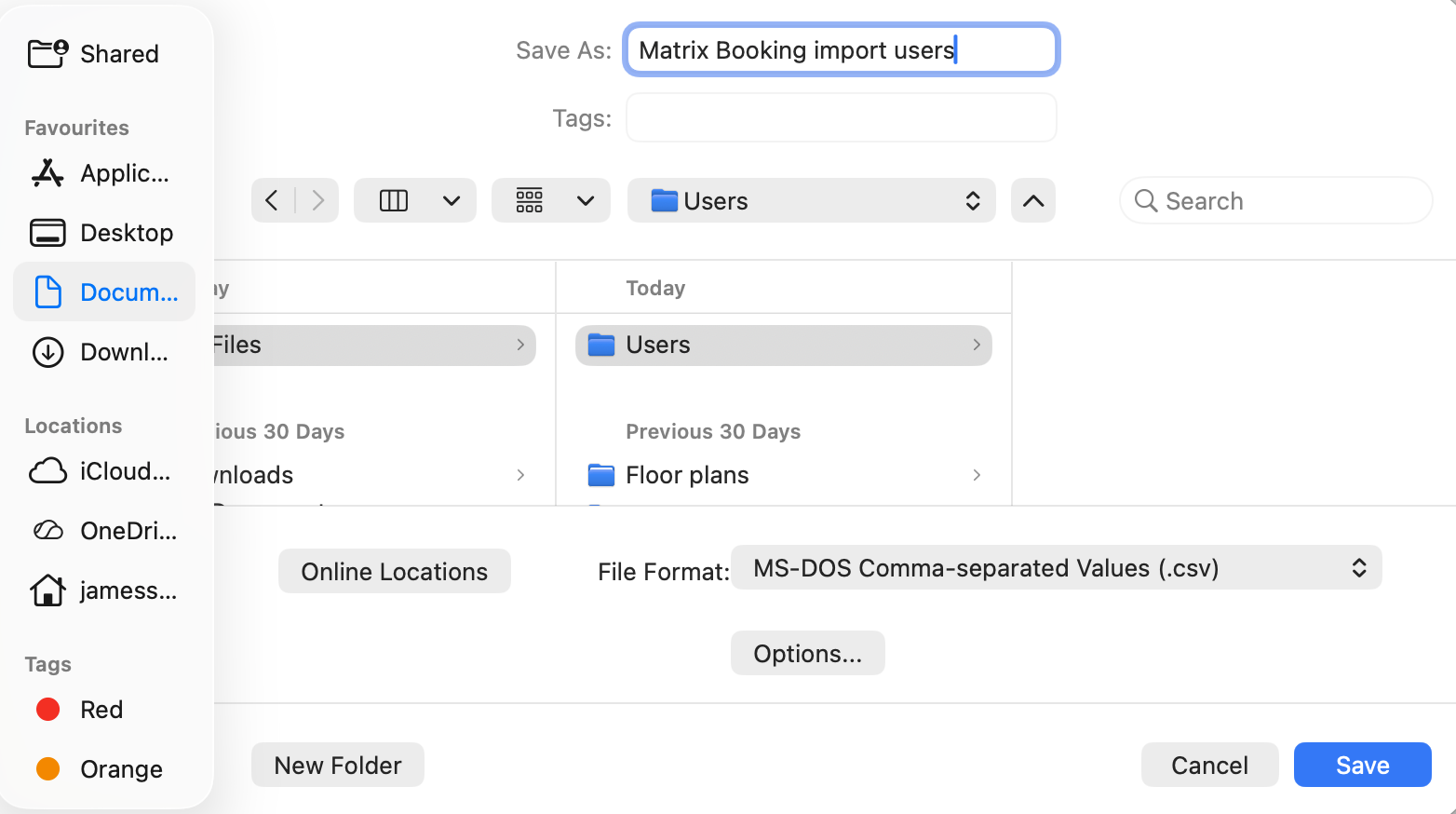Click inside the Tags input field
The width and height of the screenshot is (1456, 814).
pyautogui.click(x=841, y=117)
